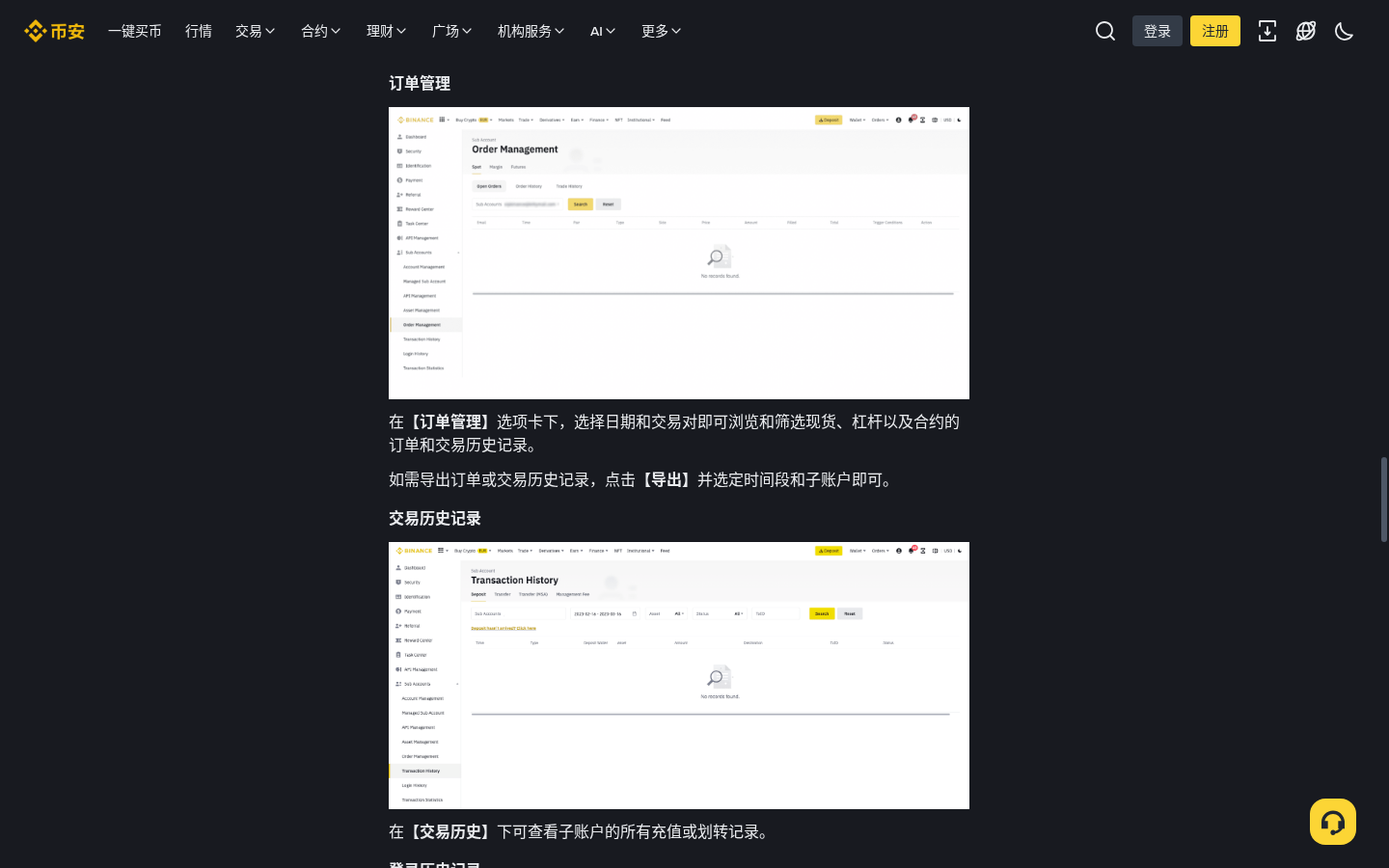1389x868 pixels.
Task: Open the language globe icon
Action: [x=1306, y=31]
